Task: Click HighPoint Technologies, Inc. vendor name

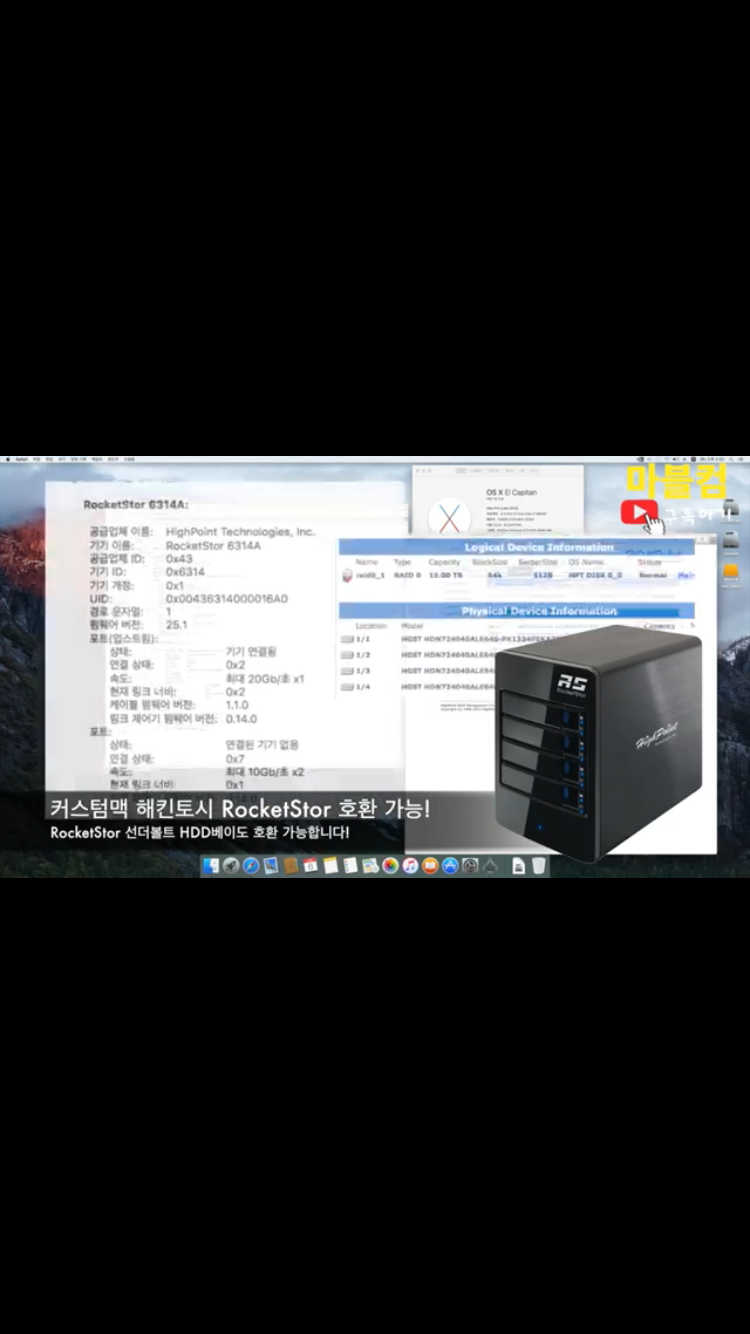Action: point(240,532)
